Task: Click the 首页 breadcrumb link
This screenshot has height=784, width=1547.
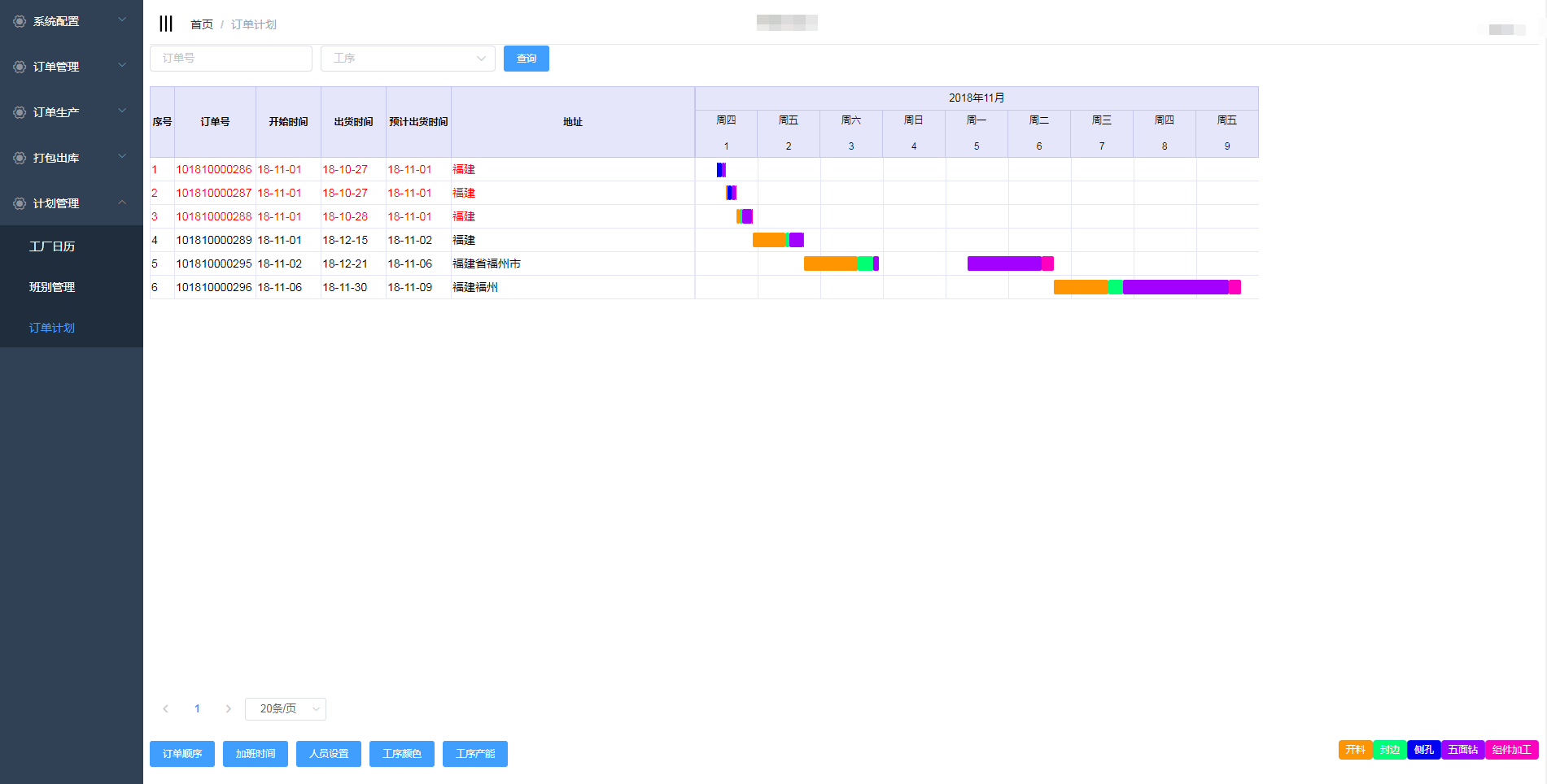Action: (201, 24)
